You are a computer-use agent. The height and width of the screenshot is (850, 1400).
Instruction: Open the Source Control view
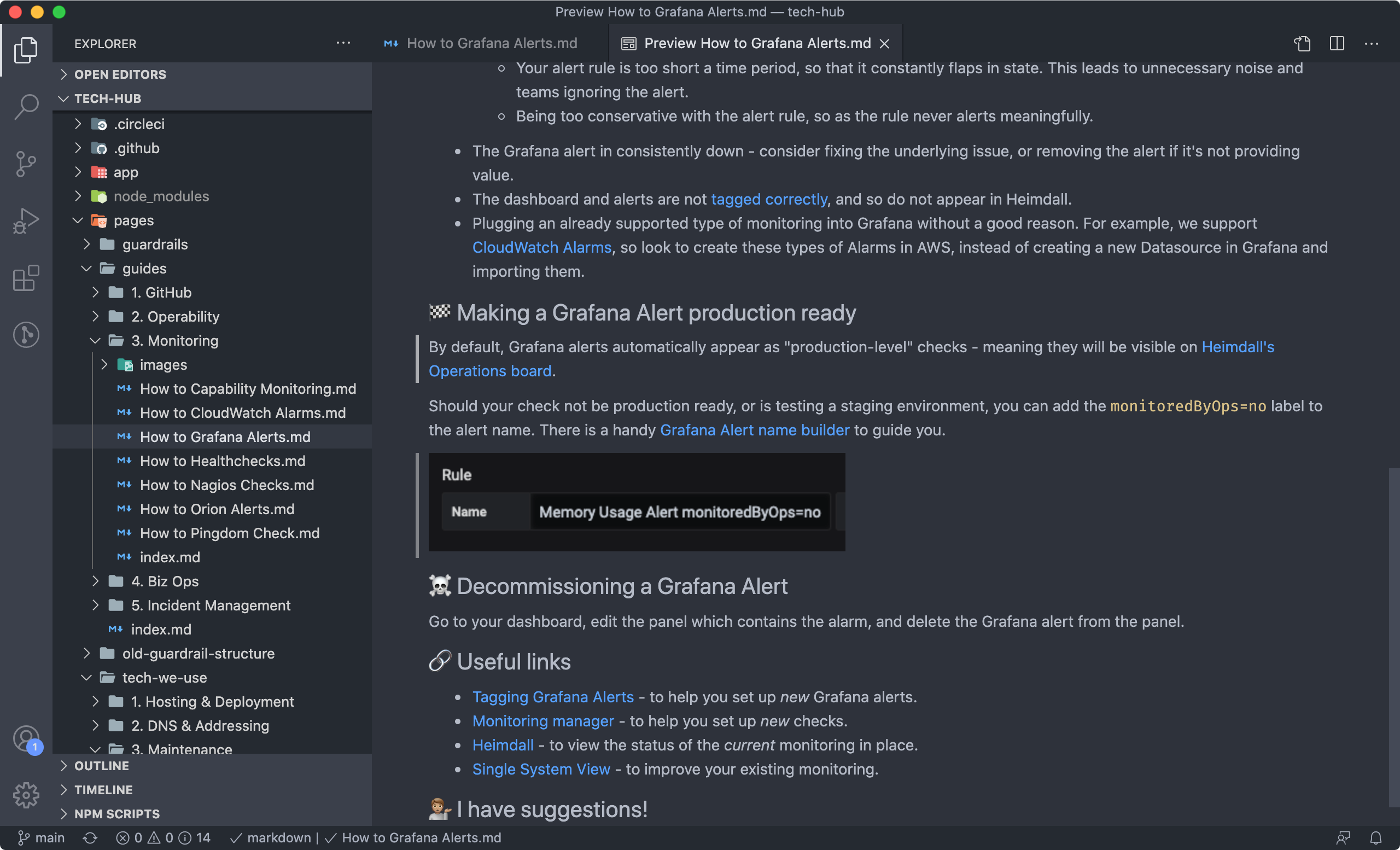26,164
